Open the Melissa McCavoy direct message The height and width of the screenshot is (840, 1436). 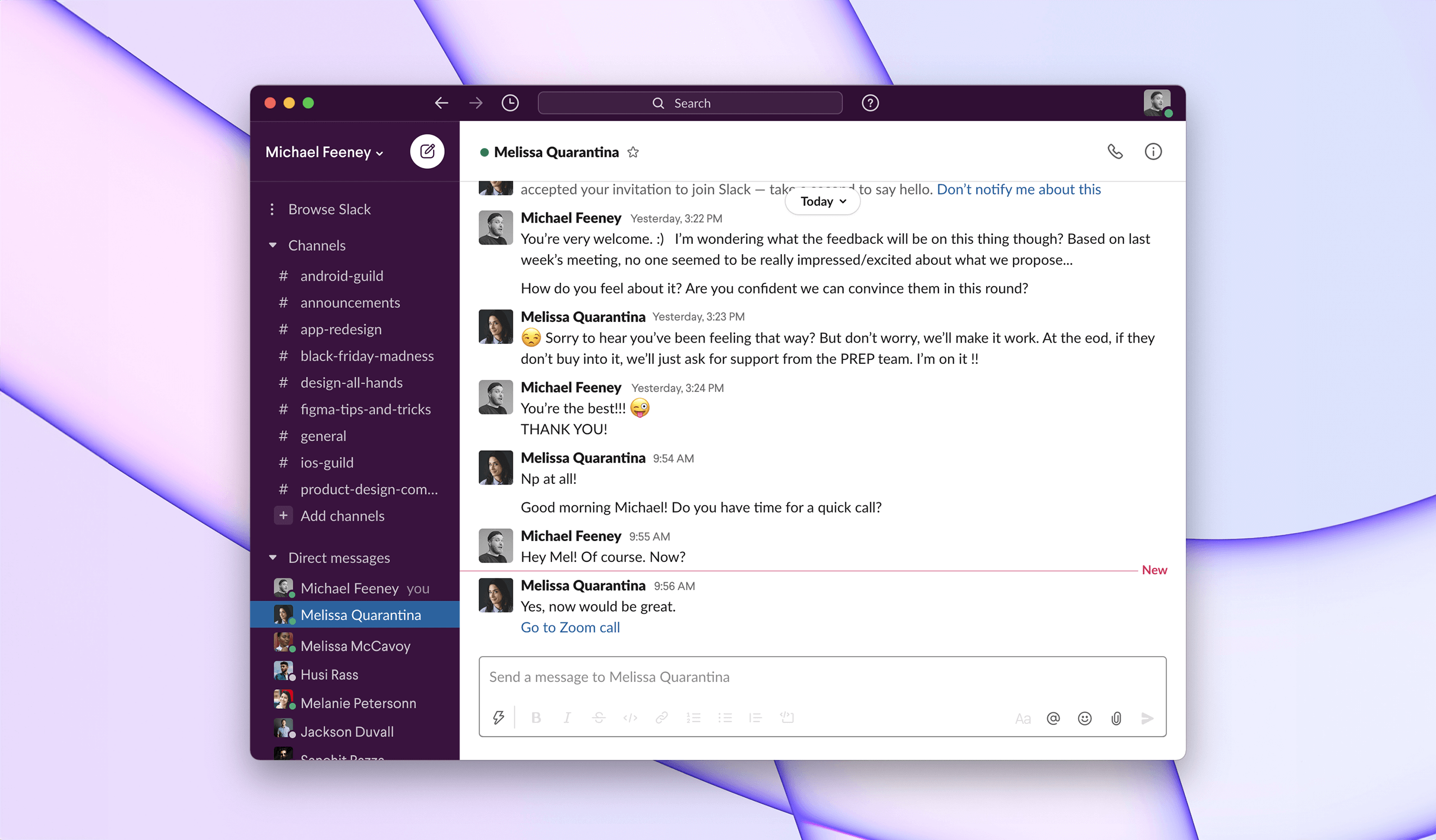355,645
